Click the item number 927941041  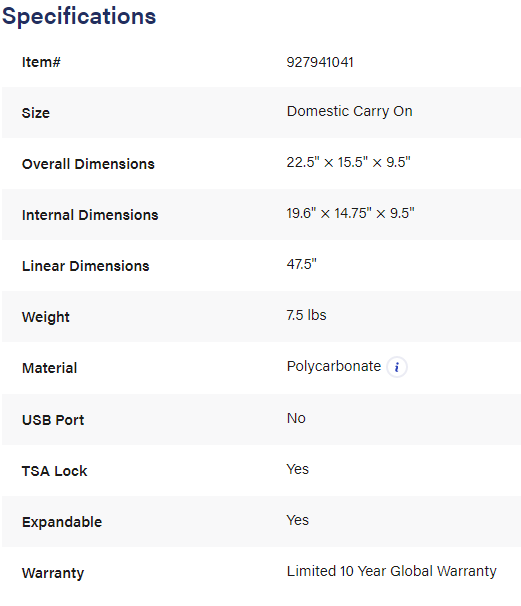pos(320,62)
